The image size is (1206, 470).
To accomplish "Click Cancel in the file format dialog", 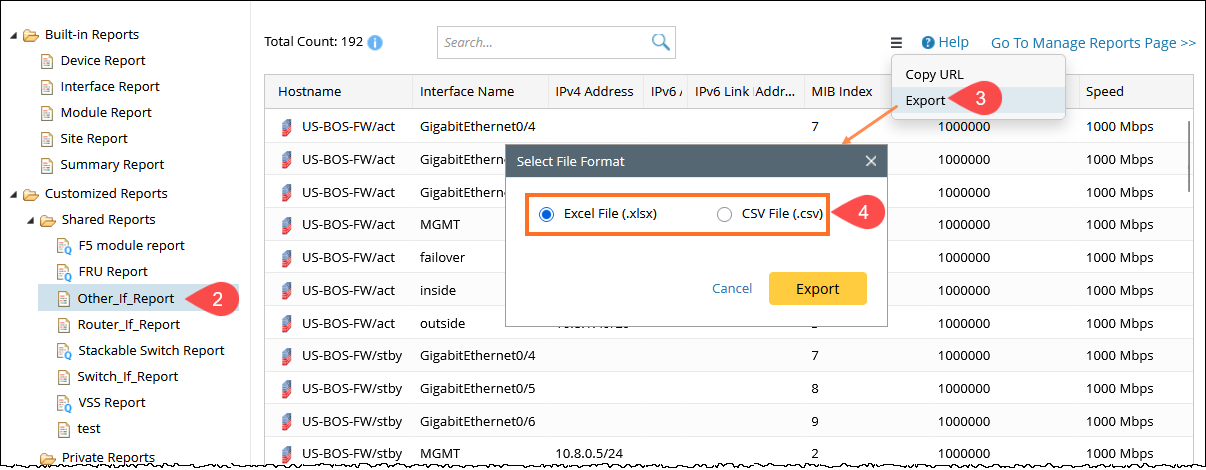I will [x=732, y=288].
